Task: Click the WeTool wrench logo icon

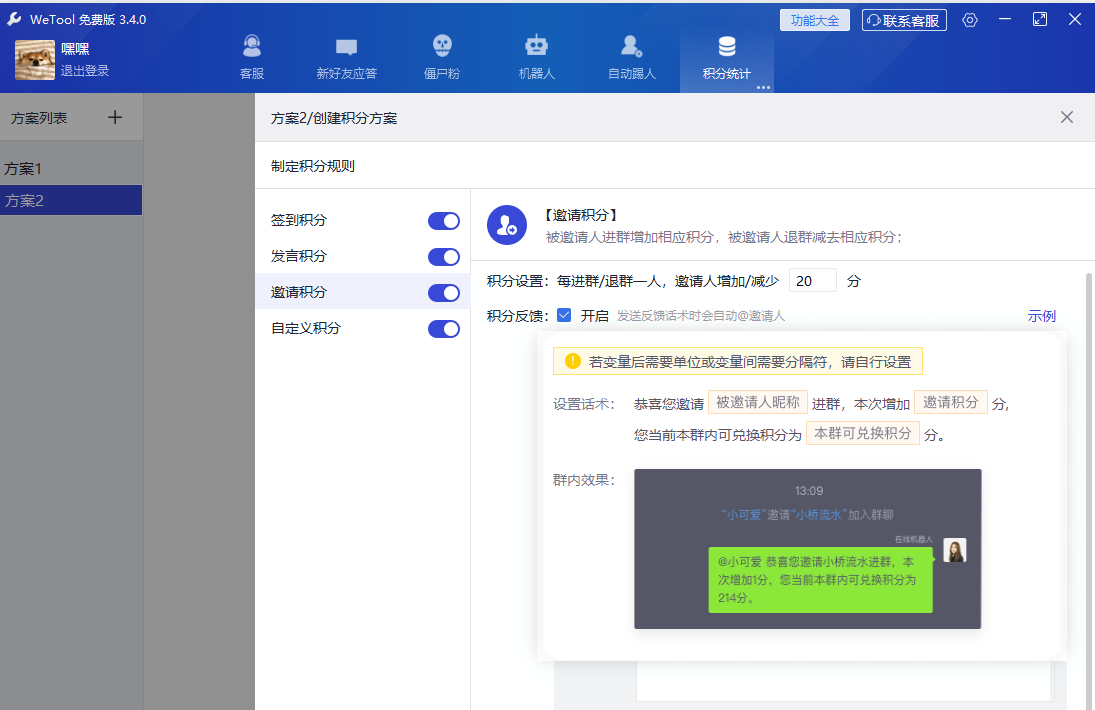Action: (x=14, y=19)
